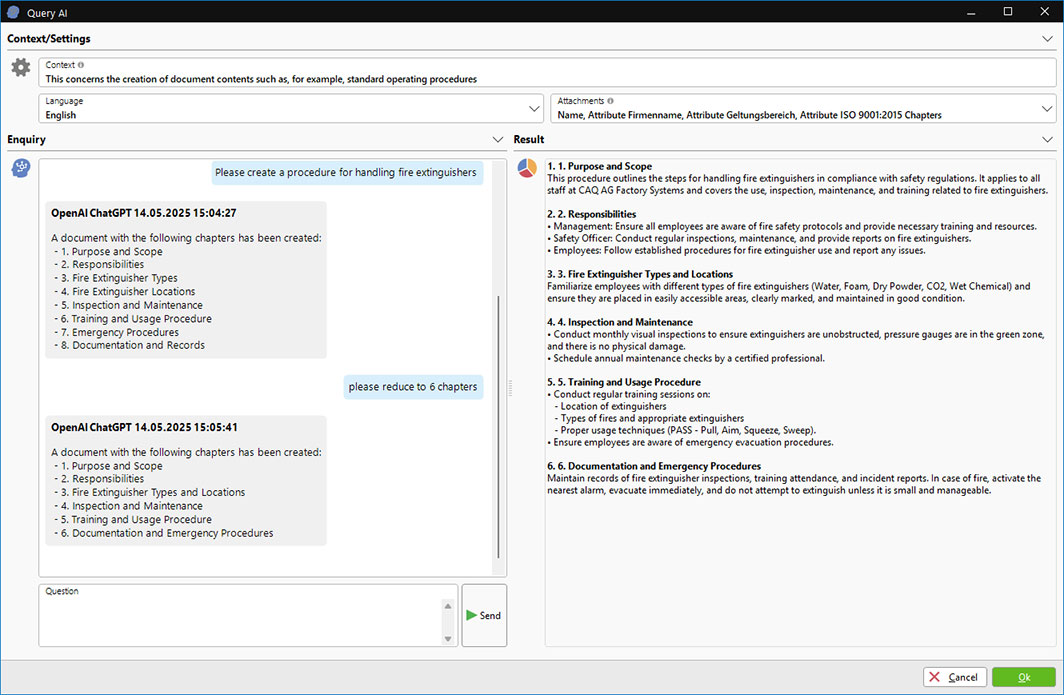This screenshot has height=695, width=1064.
Task: Collapse the Result section chevron
Action: point(1047,139)
